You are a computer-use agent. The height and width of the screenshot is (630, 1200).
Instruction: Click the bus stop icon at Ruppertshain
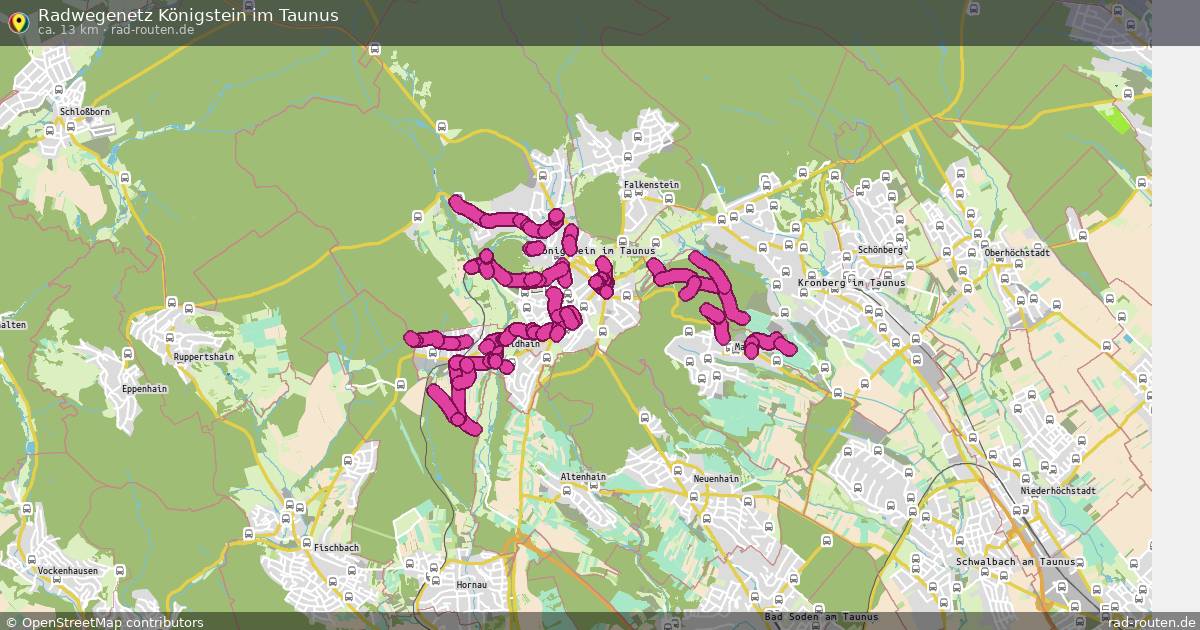point(170,337)
